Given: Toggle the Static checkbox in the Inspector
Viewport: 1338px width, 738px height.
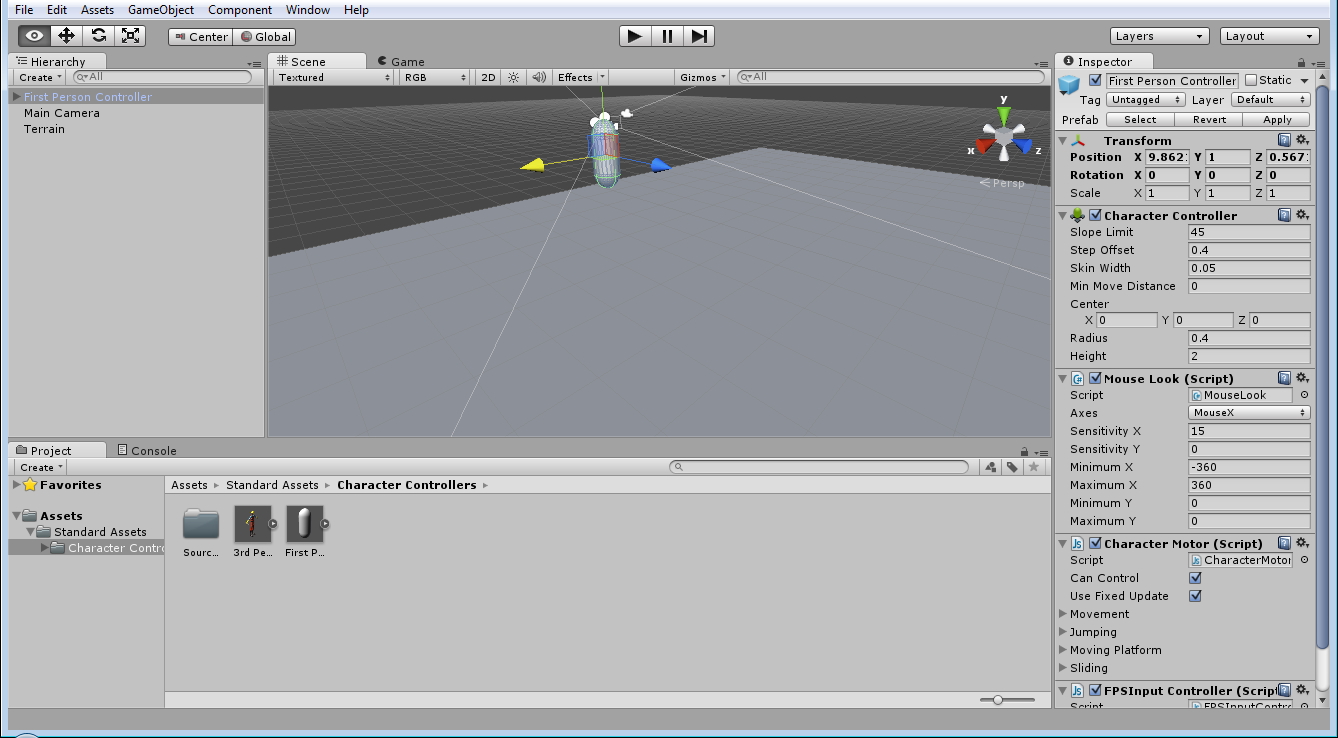Looking at the screenshot, I should click(1249, 80).
